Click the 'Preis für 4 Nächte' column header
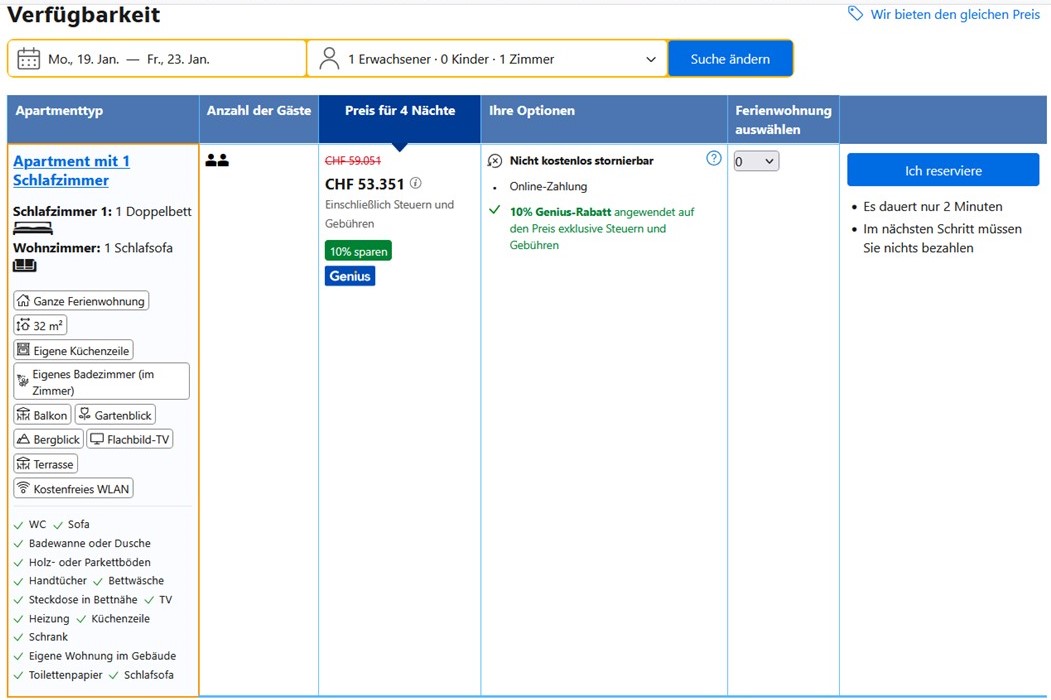This screenshot has height=700, width=1051. pos(399,111)
